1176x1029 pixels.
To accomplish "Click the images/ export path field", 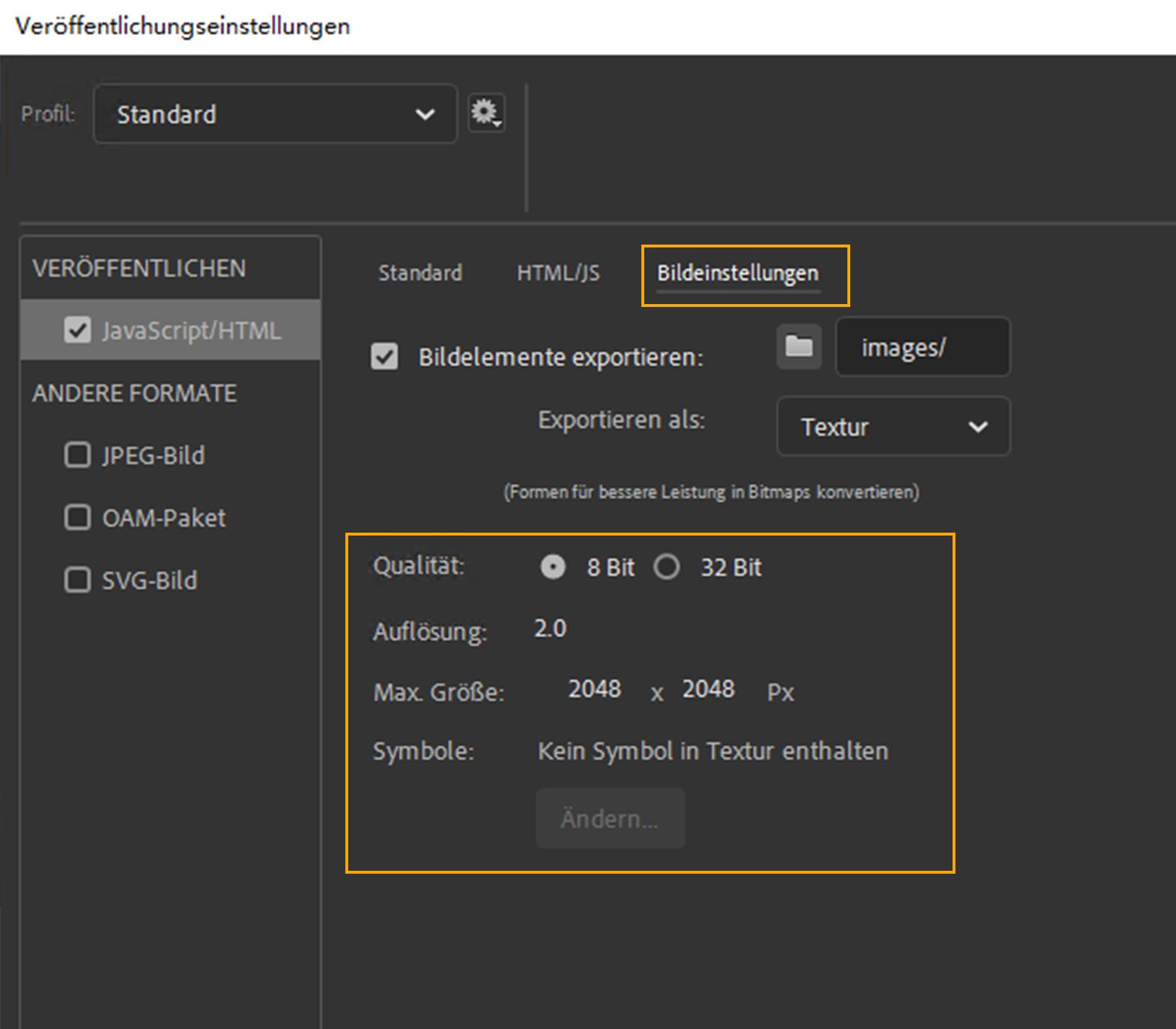I will (x=922, y=348).
